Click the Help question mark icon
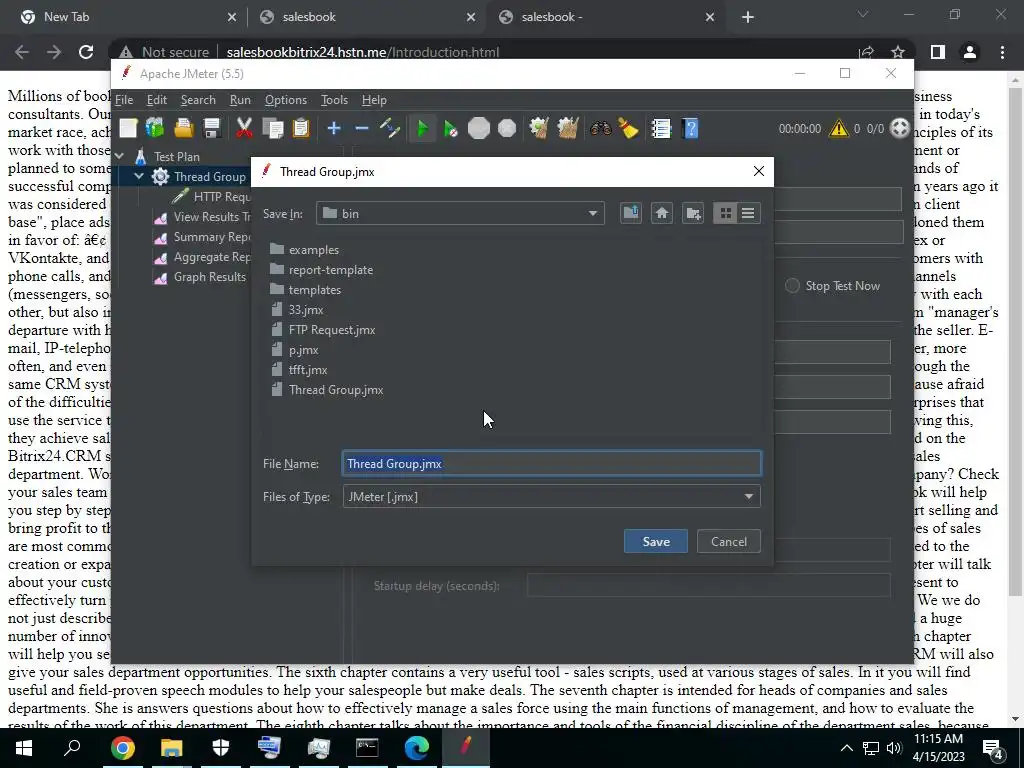 (x=690, y=129)
